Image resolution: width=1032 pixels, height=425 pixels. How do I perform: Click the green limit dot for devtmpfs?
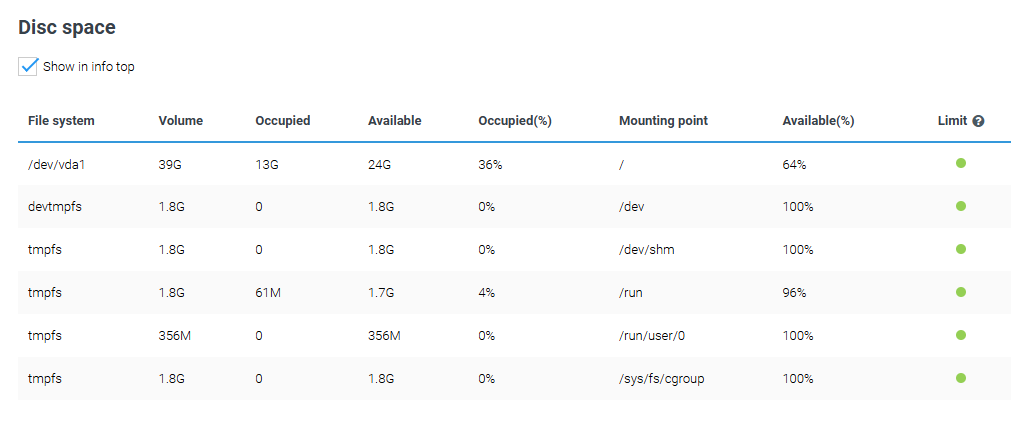[x=961, y=206]
